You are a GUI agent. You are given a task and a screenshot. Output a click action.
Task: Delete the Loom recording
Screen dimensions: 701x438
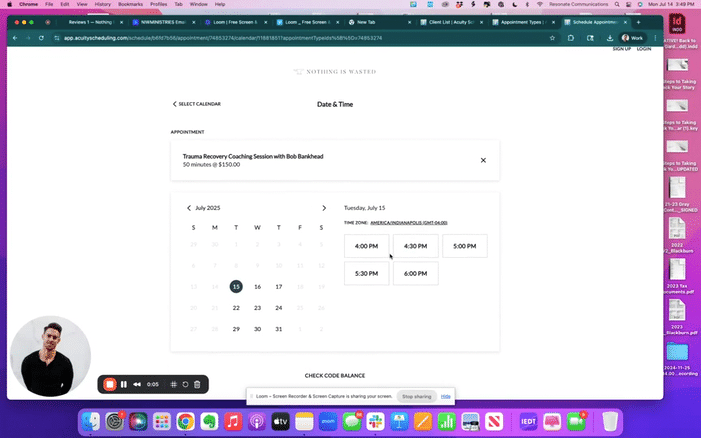tap(197, 384)
